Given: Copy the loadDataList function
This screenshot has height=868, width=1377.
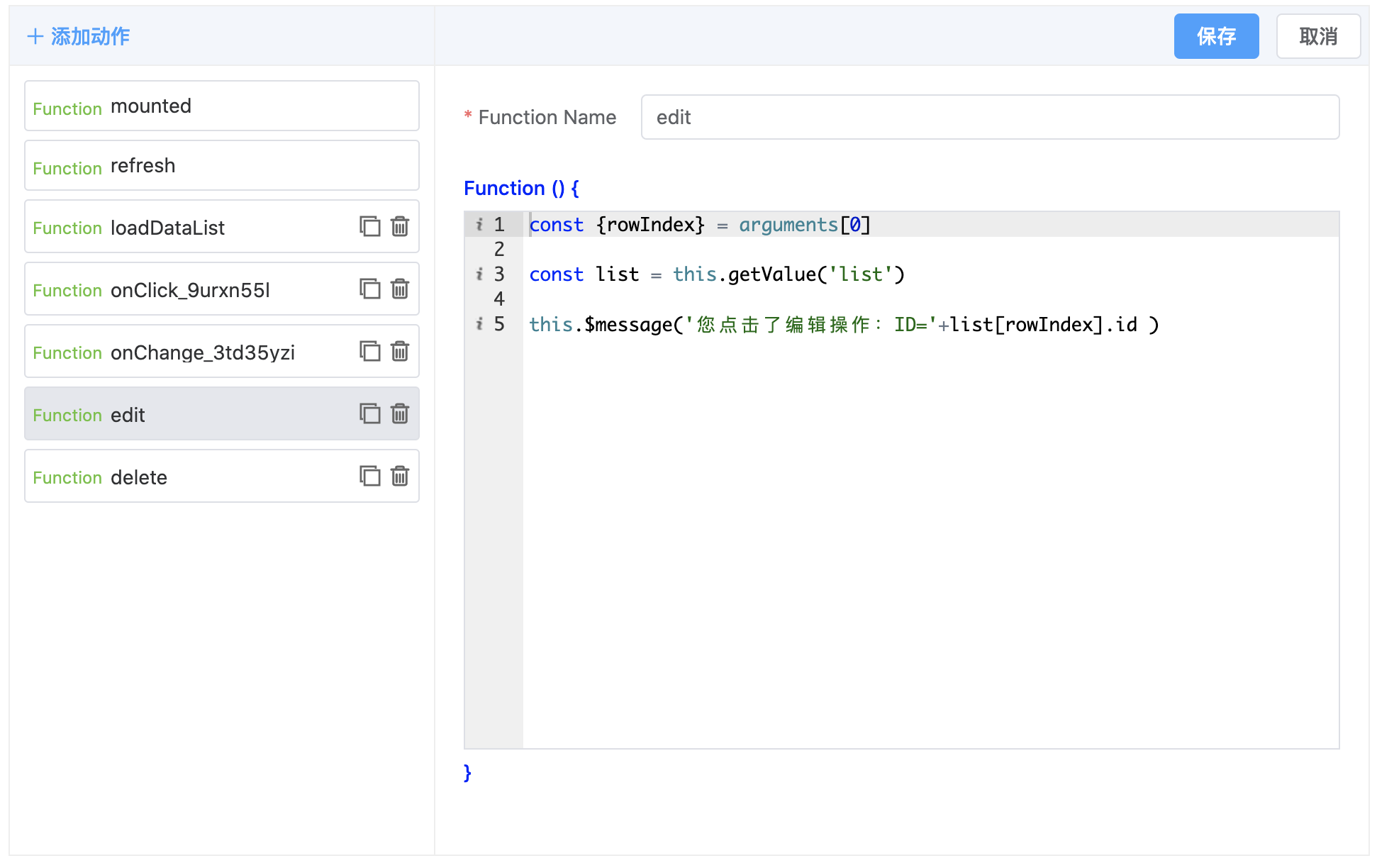Looking at the screenshot, I should (369, 226).
